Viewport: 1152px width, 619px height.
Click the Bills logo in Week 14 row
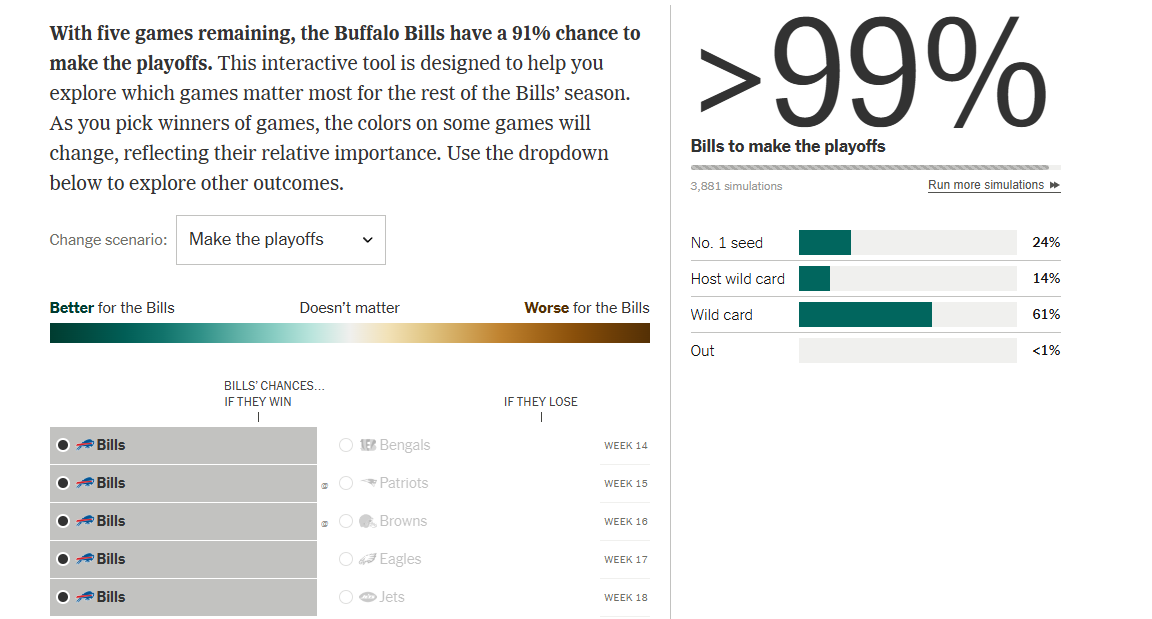[x=85, y=445]
